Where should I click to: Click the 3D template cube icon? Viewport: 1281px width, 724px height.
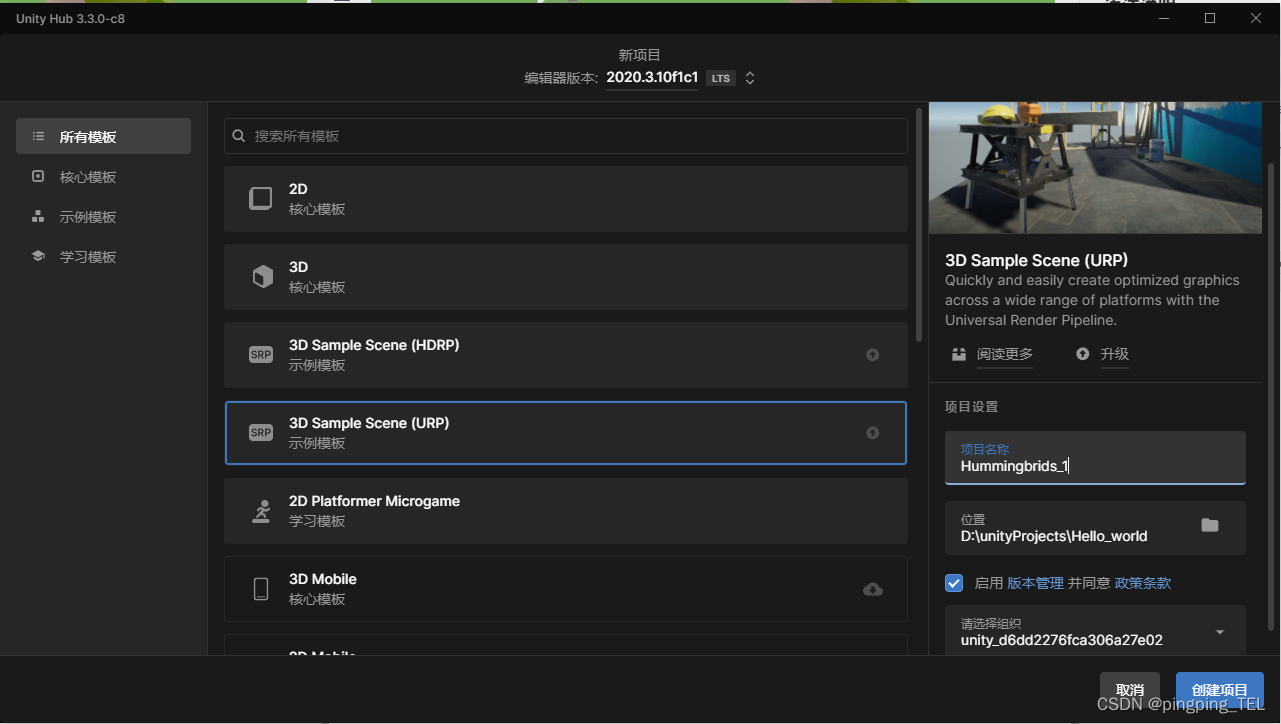262,277
